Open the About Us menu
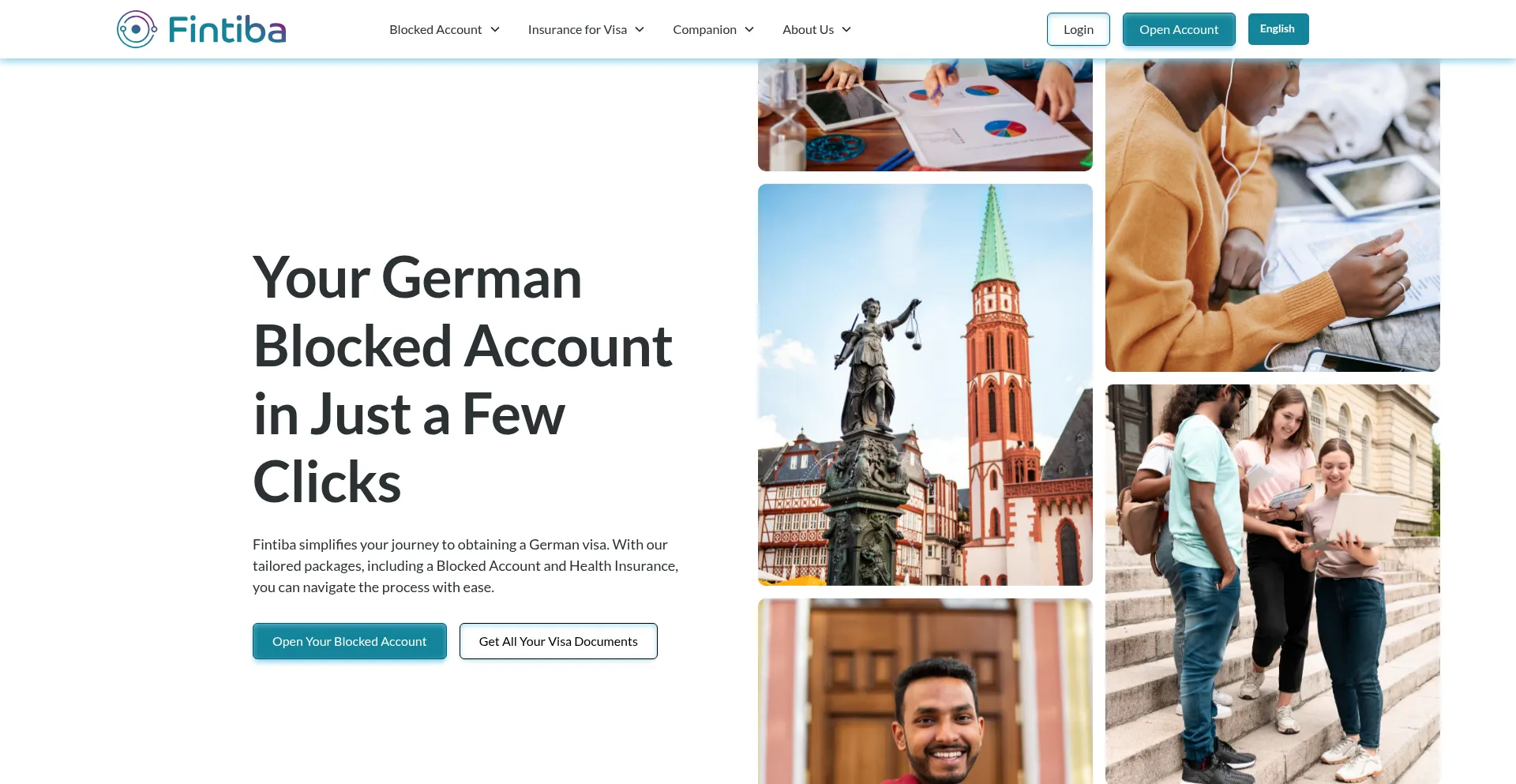 tap(808, 30)
